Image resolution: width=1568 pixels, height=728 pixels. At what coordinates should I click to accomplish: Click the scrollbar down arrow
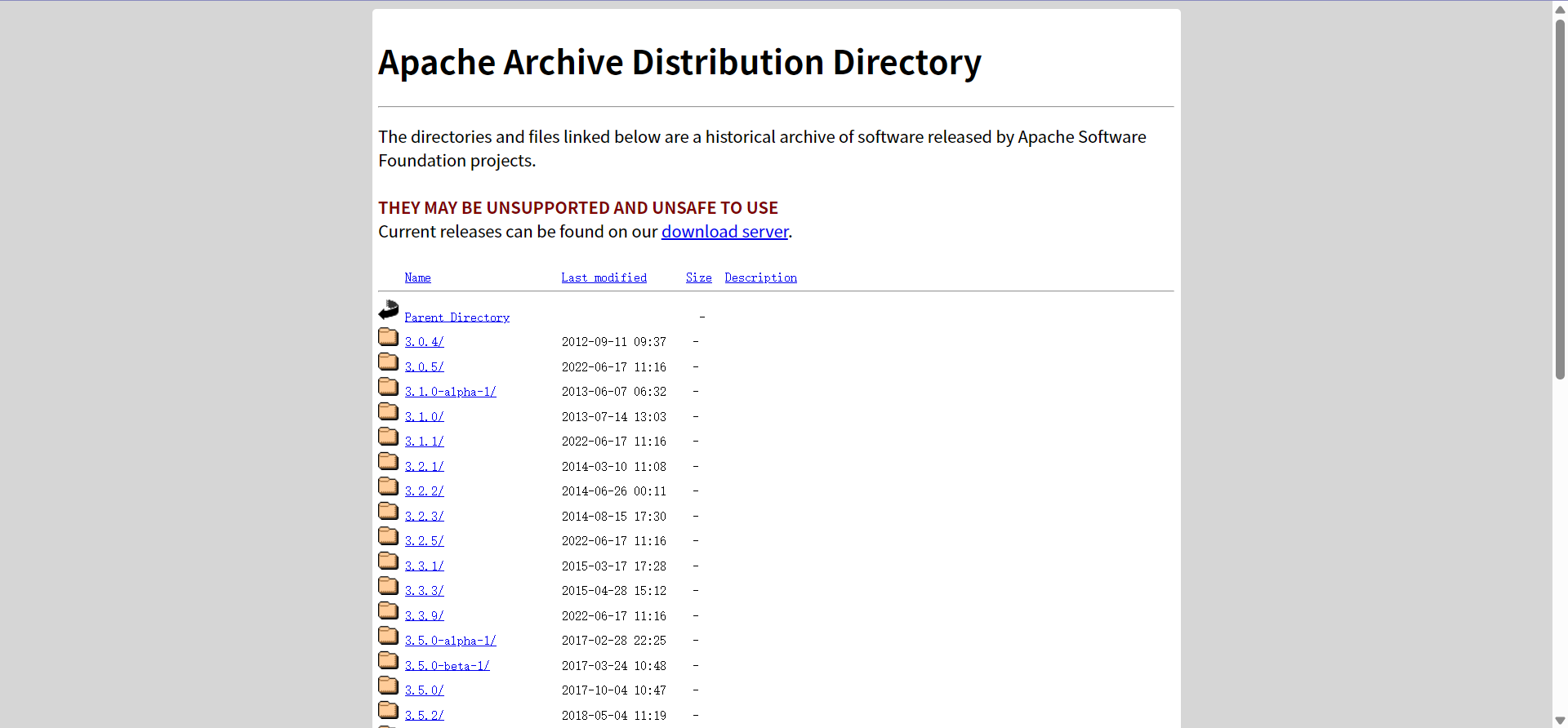[1560, 721]
